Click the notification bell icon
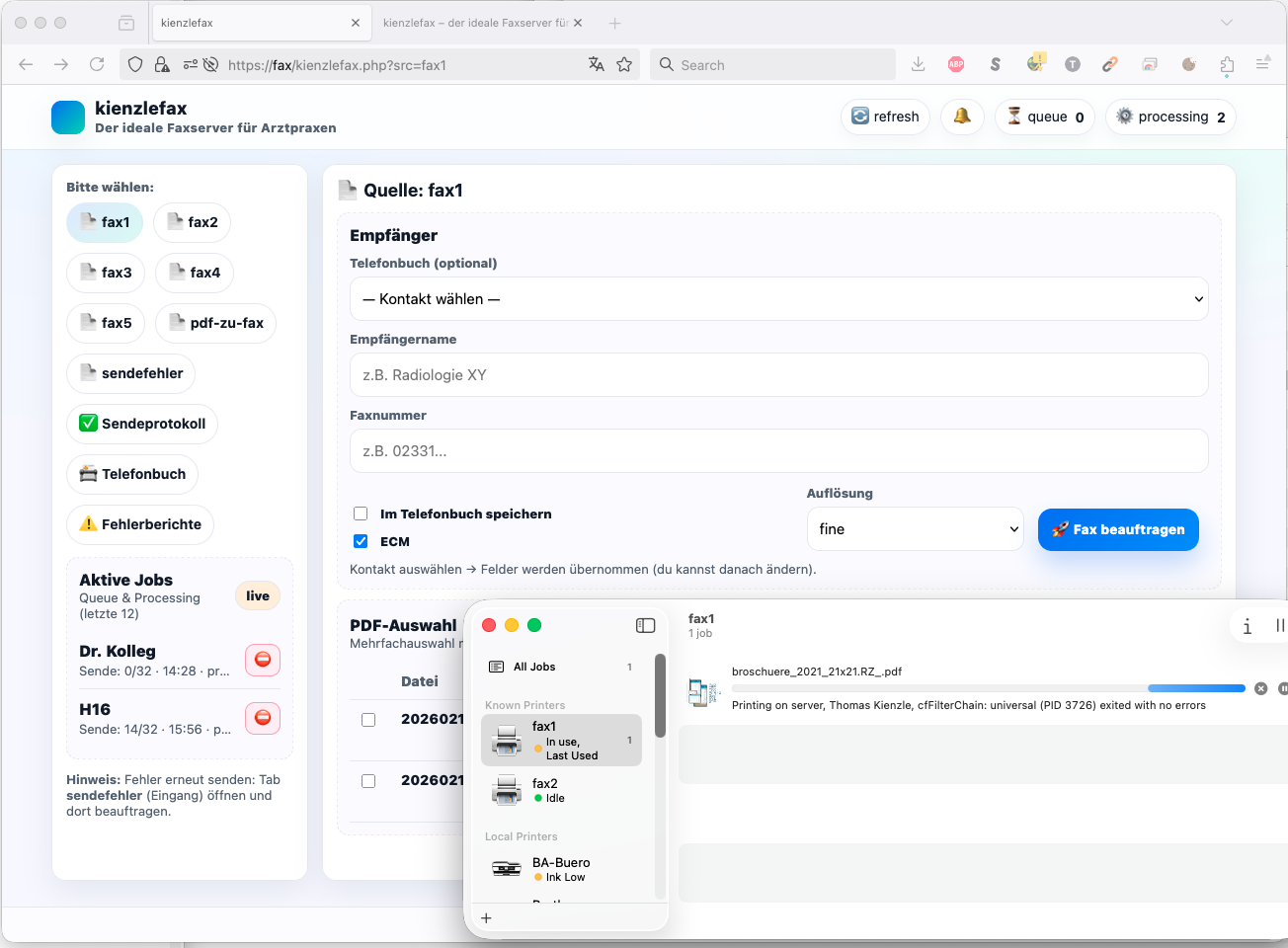This screenshot has width=1288, height=948. pyautogui.click(x=962, y=117)
